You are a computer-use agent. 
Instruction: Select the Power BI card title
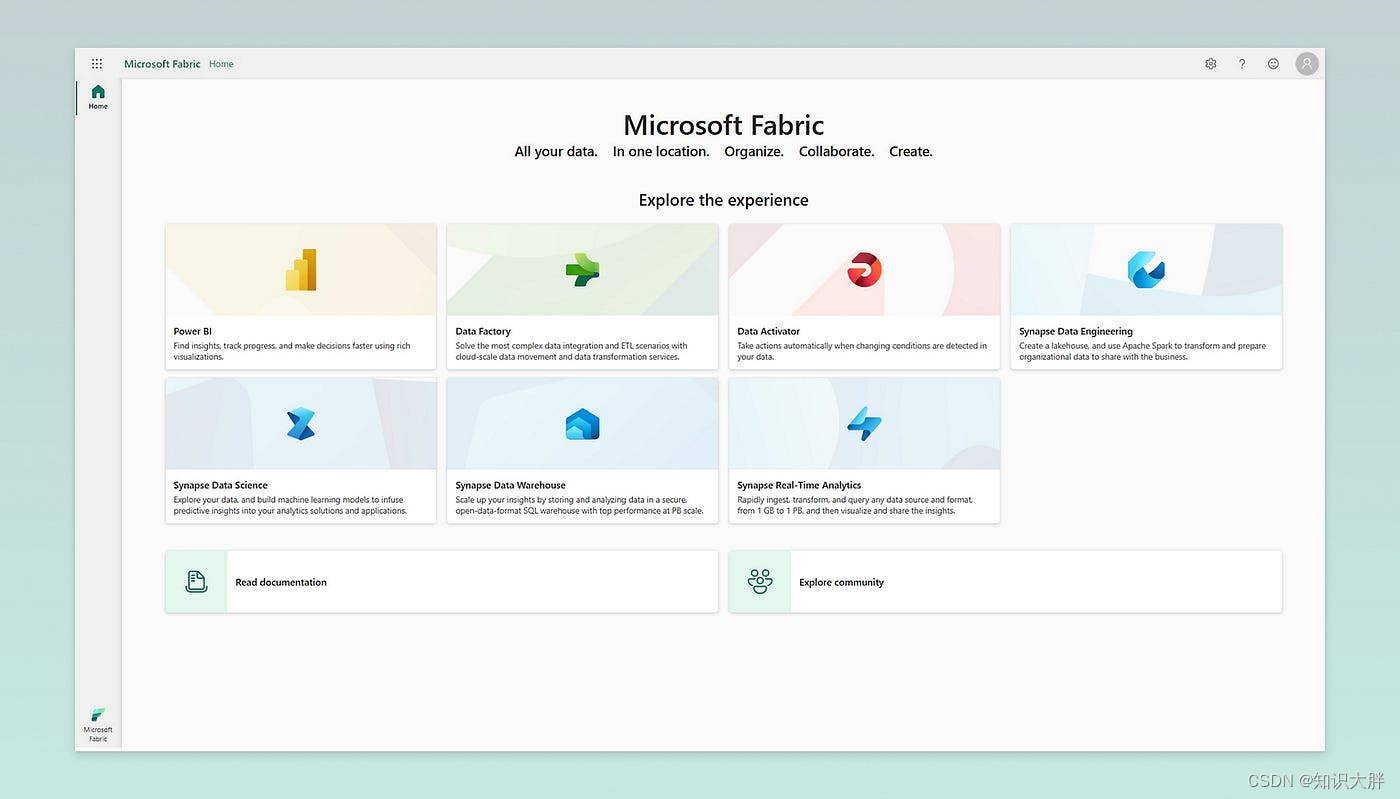point(193,331)
